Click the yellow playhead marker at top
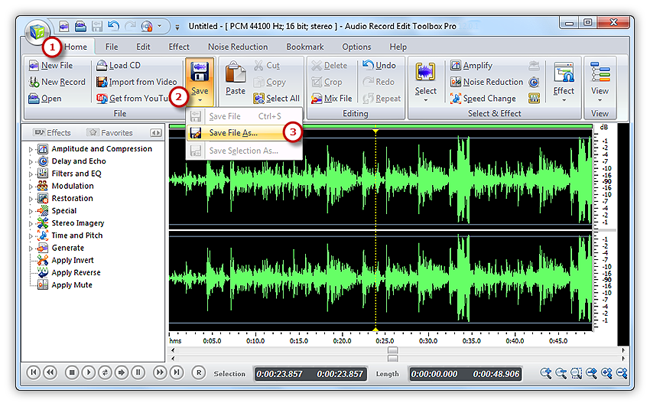The image size is (650, 406). click(375, 131)
